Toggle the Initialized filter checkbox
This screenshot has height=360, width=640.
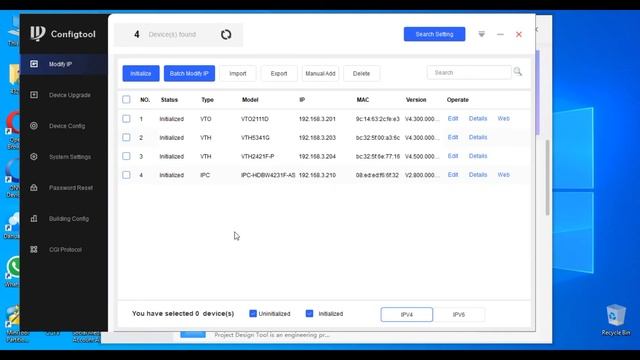[x=309, y=313]
